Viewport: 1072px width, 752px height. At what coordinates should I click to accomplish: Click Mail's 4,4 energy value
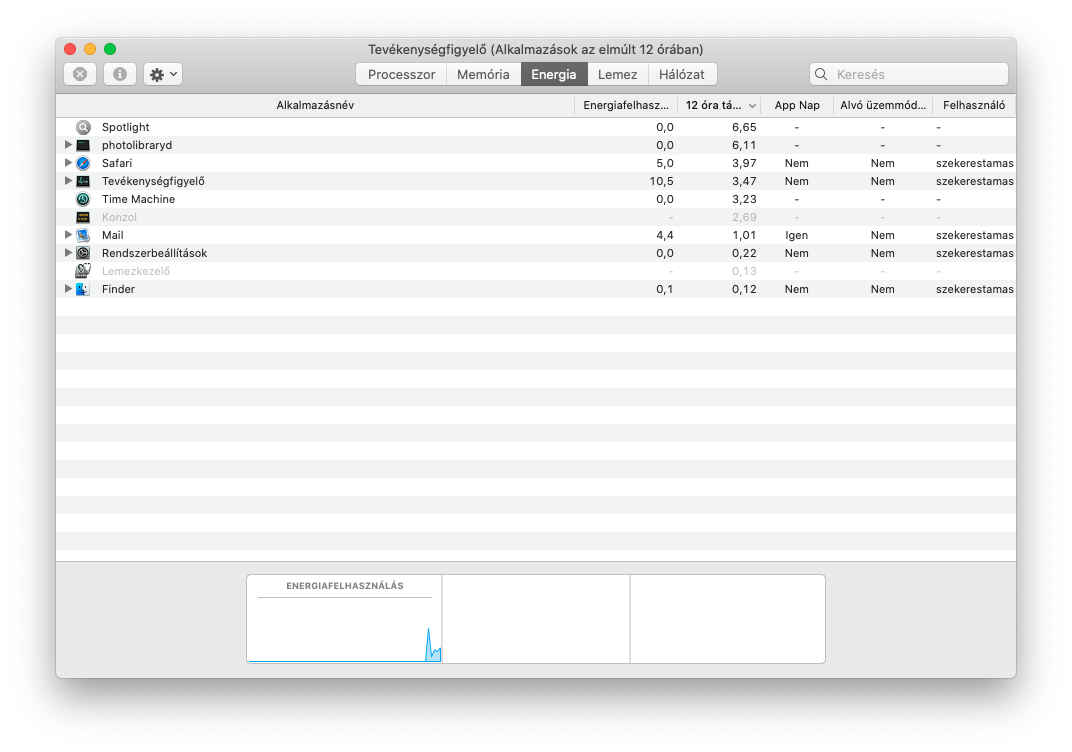665,235
